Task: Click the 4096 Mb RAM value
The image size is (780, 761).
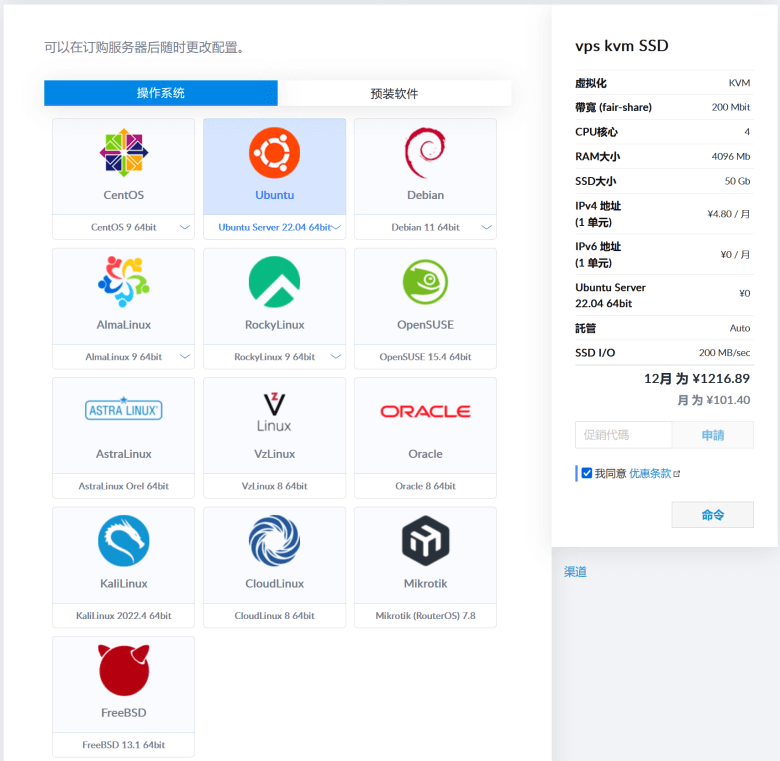Action: pyautogui.click(x=730, y=157)
